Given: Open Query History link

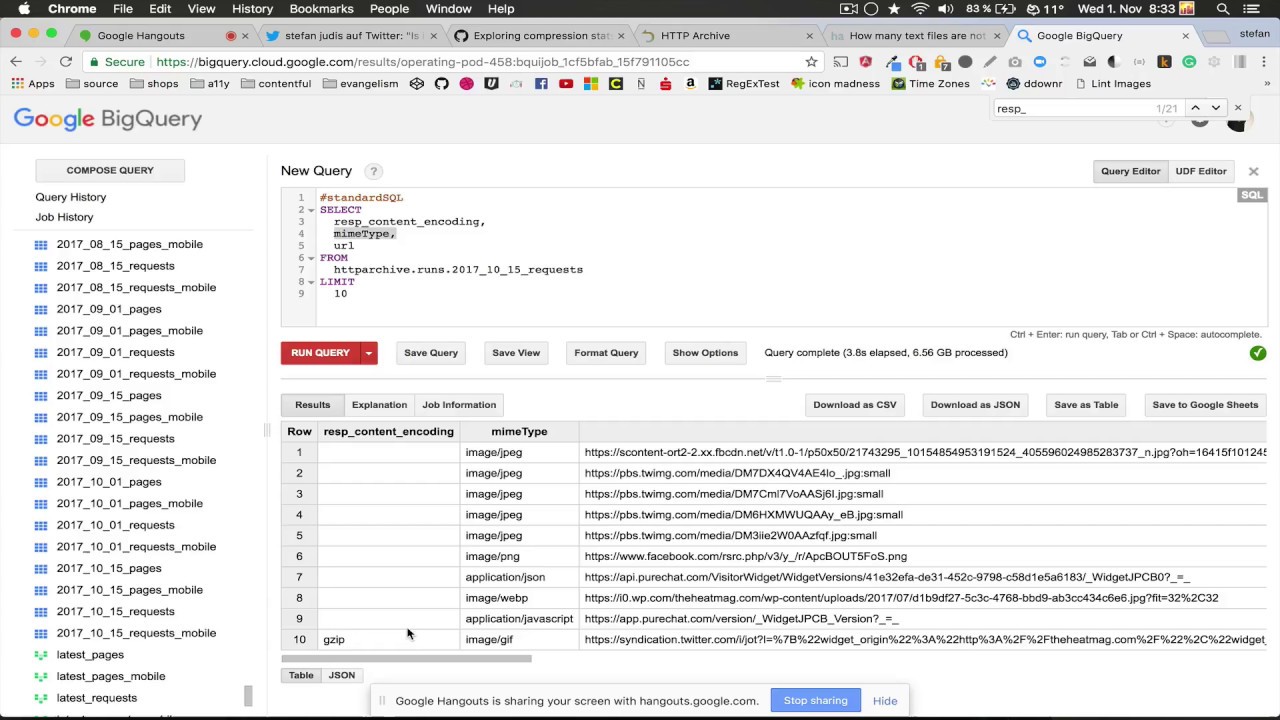Looking at the screenshot, I should [71, 197].
